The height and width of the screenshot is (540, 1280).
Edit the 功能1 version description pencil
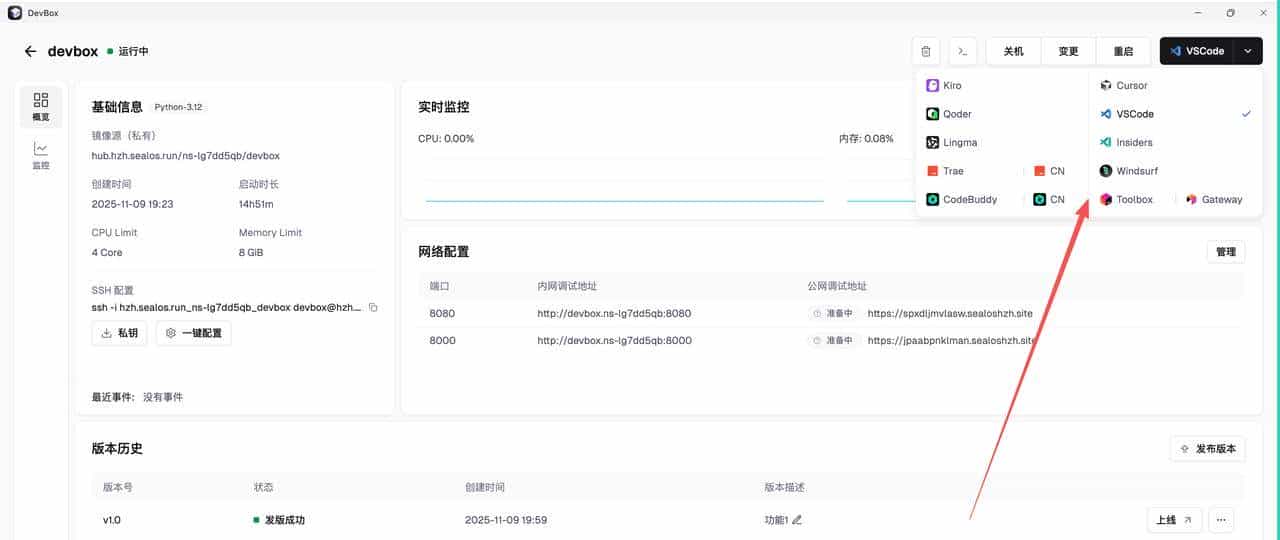point(797,520)
